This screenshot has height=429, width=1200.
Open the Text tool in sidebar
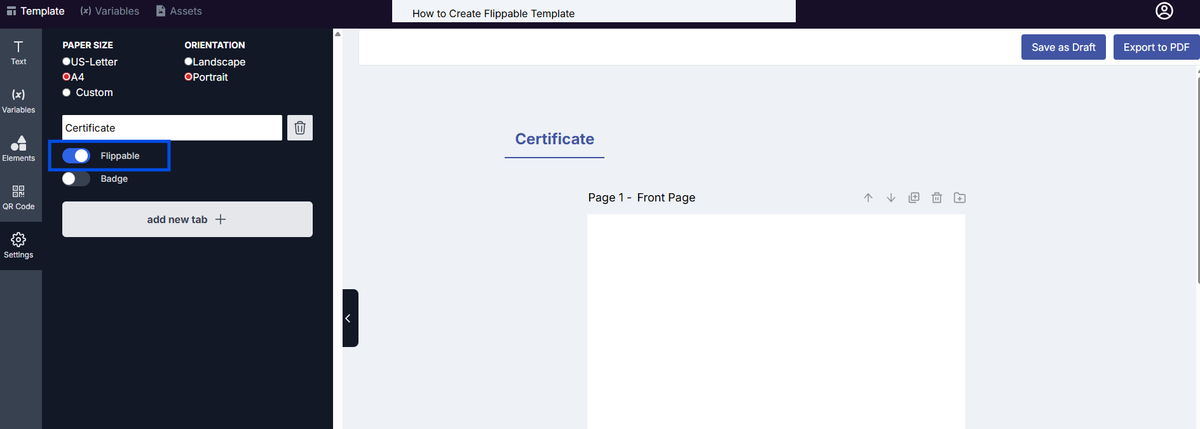pyautogui.click(x=18, y=52)
